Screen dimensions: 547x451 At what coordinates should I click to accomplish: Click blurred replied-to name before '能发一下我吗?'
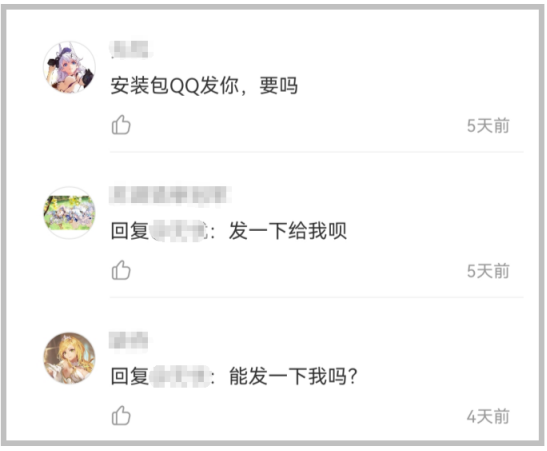[x=180, y=376]
